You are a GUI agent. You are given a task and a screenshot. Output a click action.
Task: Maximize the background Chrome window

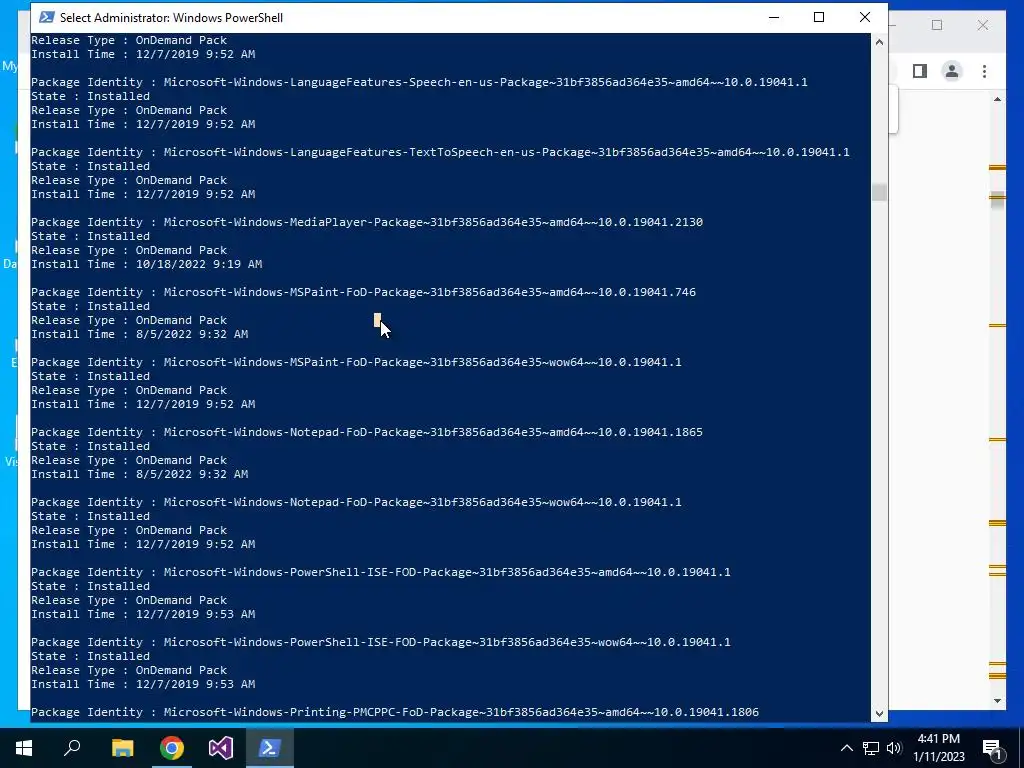[x=937, y=25]
